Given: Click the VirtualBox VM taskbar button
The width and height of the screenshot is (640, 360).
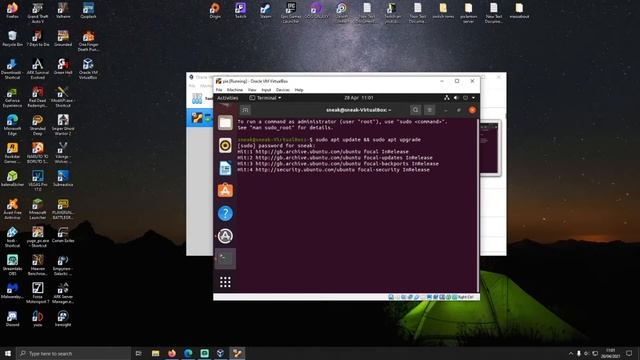Looking at the screenshot, I should point(237,353).
